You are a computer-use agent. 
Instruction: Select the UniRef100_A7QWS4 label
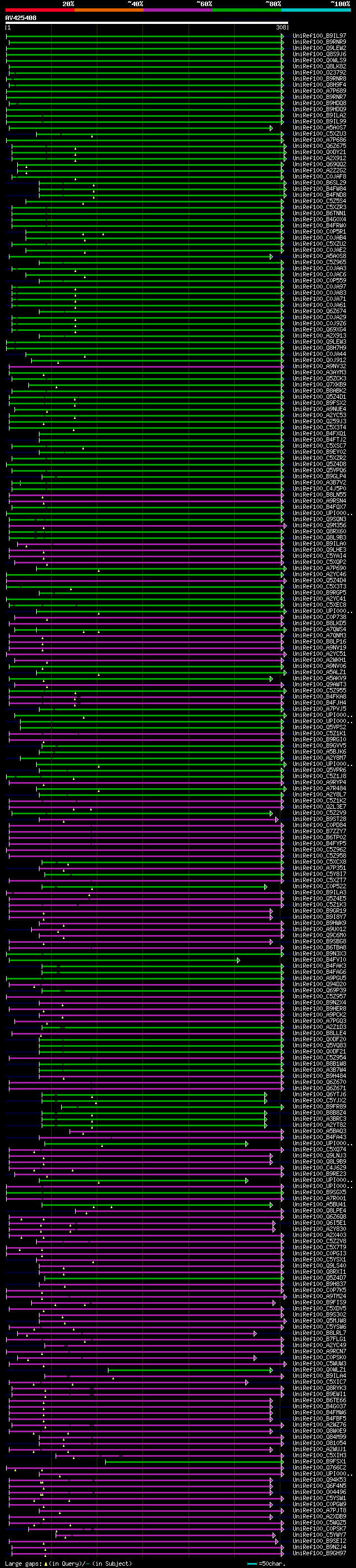pyautogui.click(x=319, y=630)
